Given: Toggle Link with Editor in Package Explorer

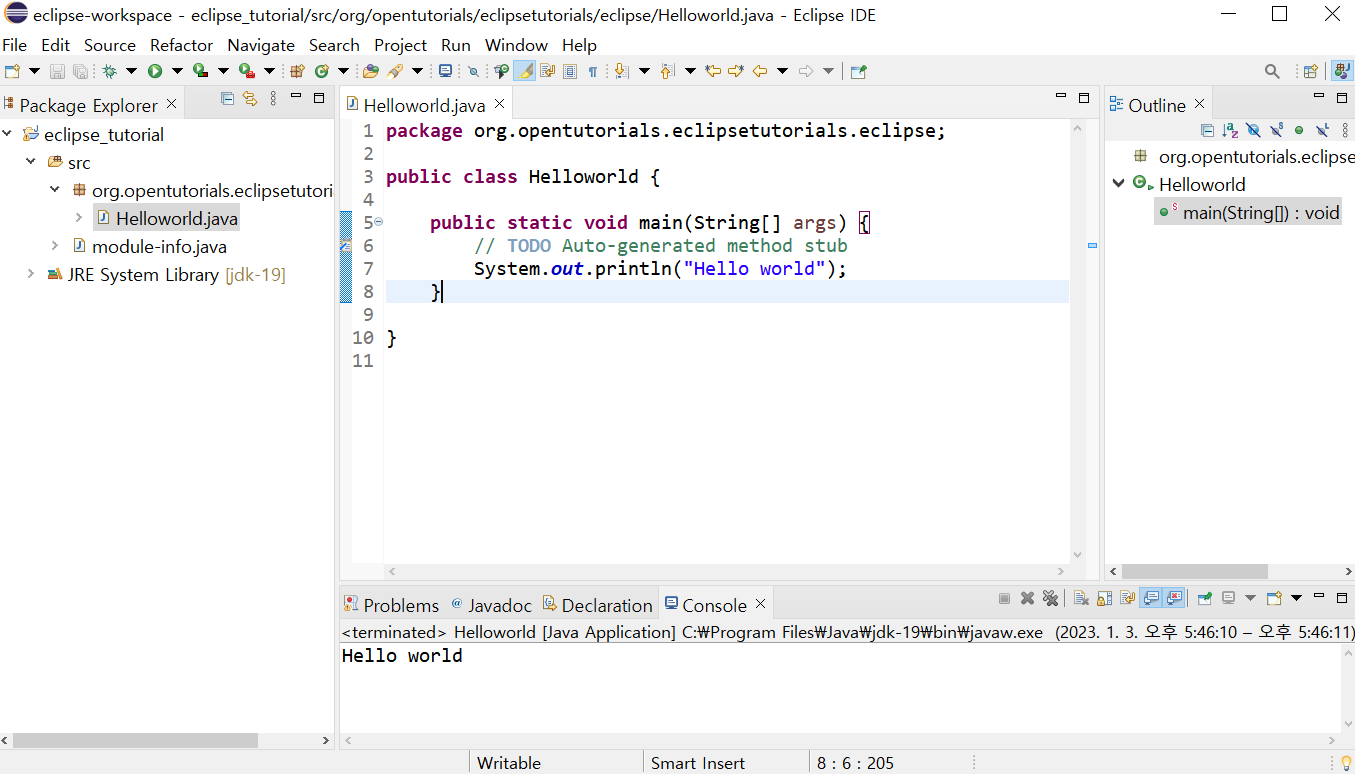Looking at the screenshot, I should click(250, 98).
